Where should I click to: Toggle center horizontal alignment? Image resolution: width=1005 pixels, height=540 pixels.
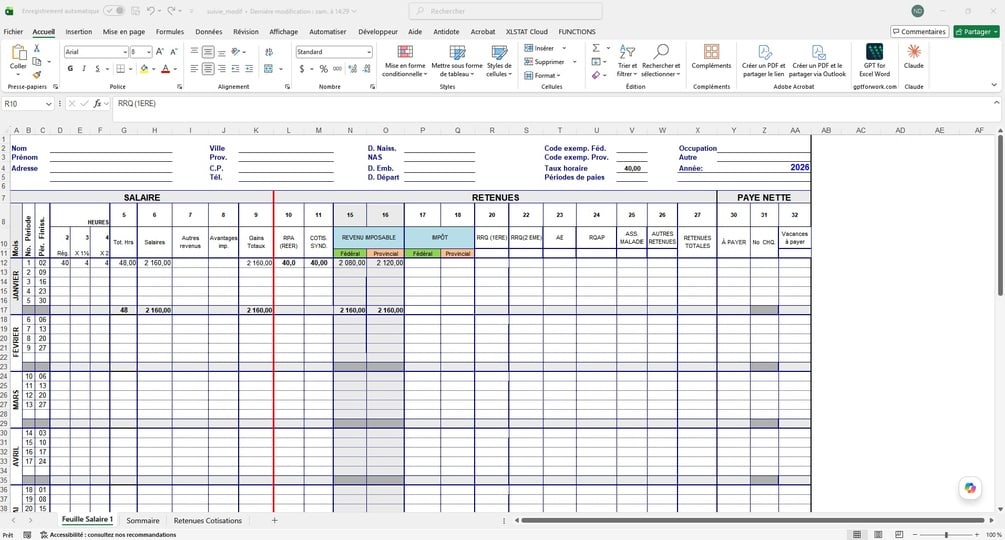coord(208,69)
